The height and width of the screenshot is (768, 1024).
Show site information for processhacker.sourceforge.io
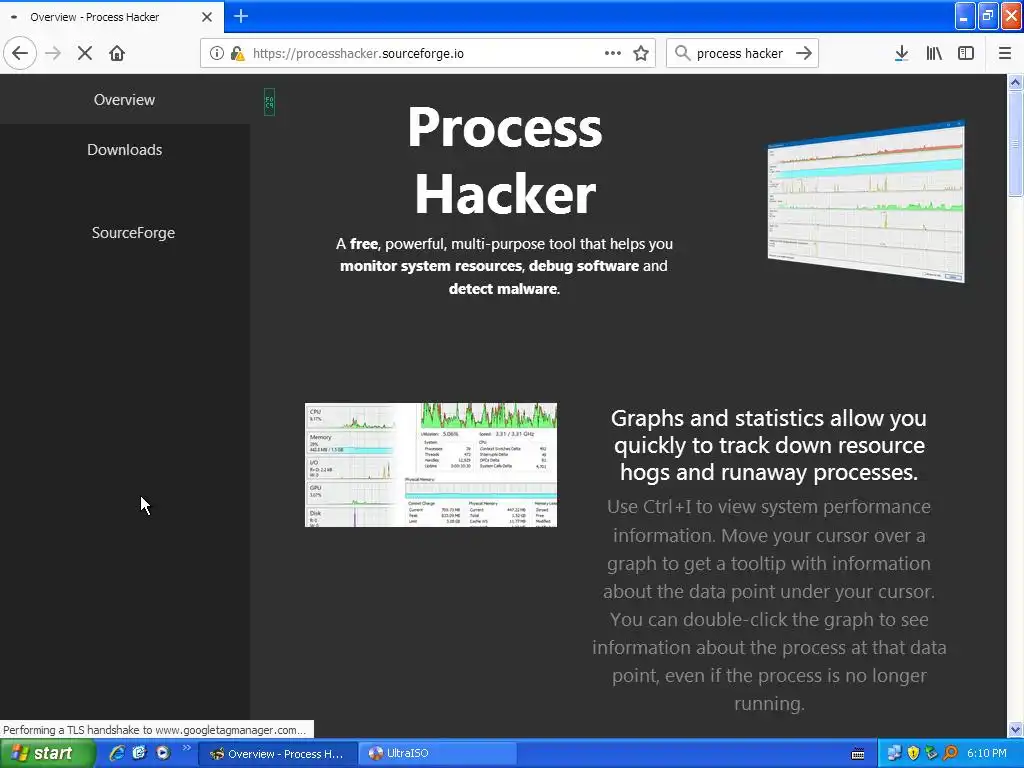217,53
